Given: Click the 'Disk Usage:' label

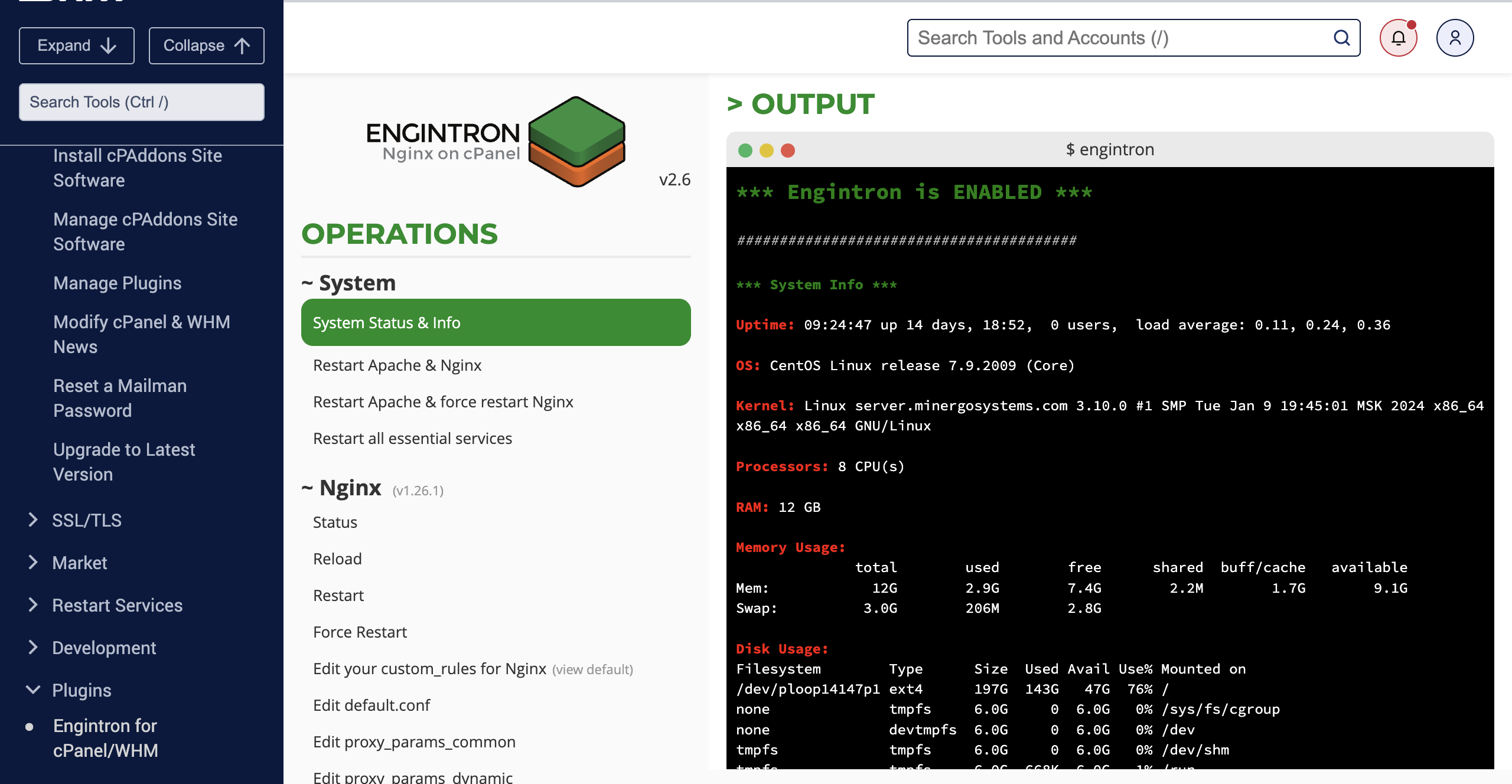Looking at the screenshot, I should click(782, 649).
